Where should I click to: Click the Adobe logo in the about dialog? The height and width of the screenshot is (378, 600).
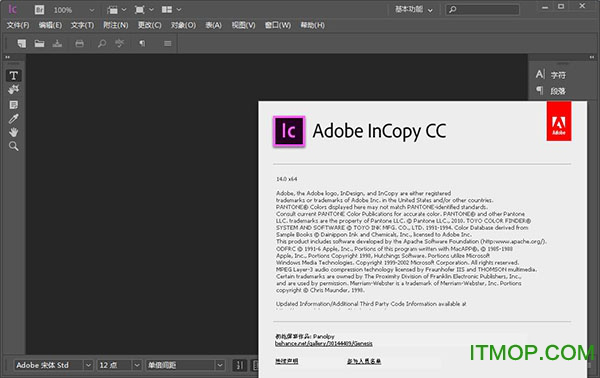[x=559, y=121]
